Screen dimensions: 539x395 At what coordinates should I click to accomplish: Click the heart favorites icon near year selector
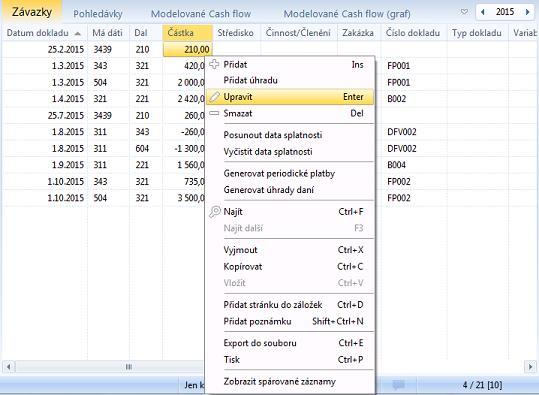click(x=464, y=12)
